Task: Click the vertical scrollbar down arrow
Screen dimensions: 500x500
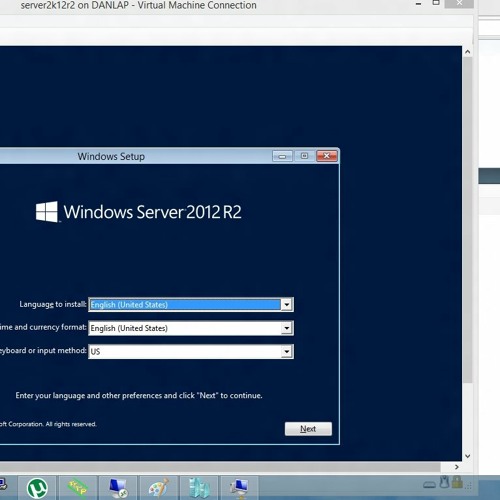Action: coord(467,456)
